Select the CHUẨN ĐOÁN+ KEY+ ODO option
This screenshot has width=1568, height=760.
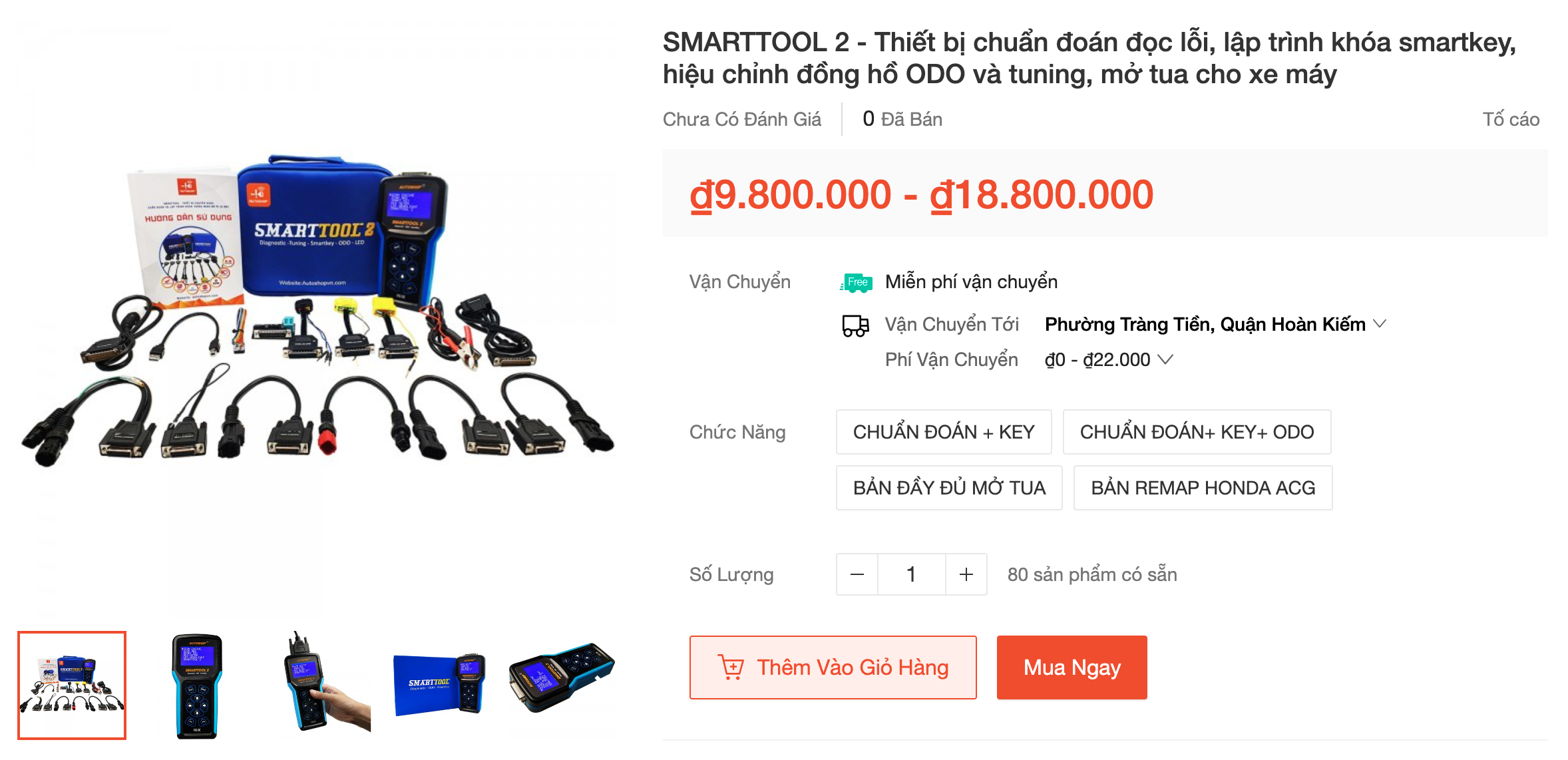[x=1197, y=432]
